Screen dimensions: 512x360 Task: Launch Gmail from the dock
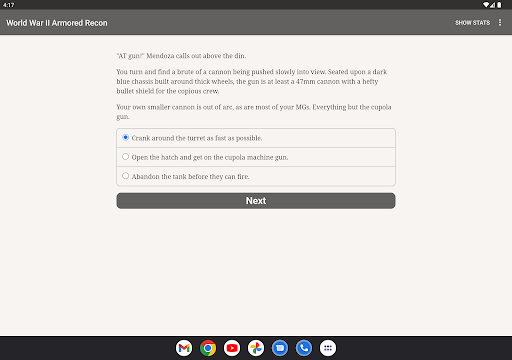[184, 348]
